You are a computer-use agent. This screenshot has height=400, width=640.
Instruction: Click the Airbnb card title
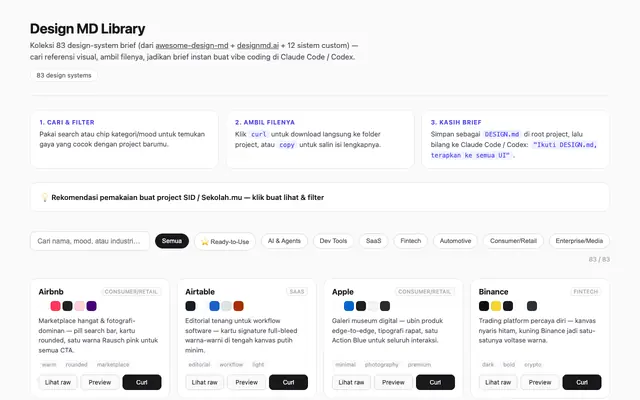click(51, 292)
